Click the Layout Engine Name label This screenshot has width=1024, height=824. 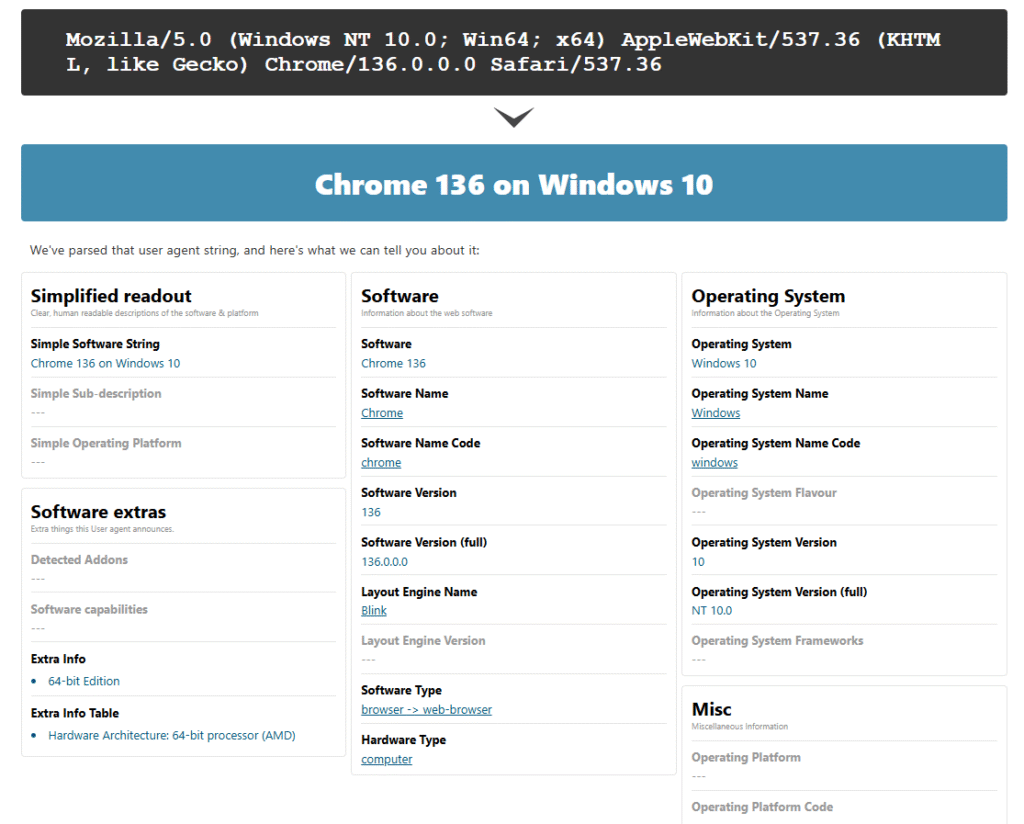pos(419,592)
